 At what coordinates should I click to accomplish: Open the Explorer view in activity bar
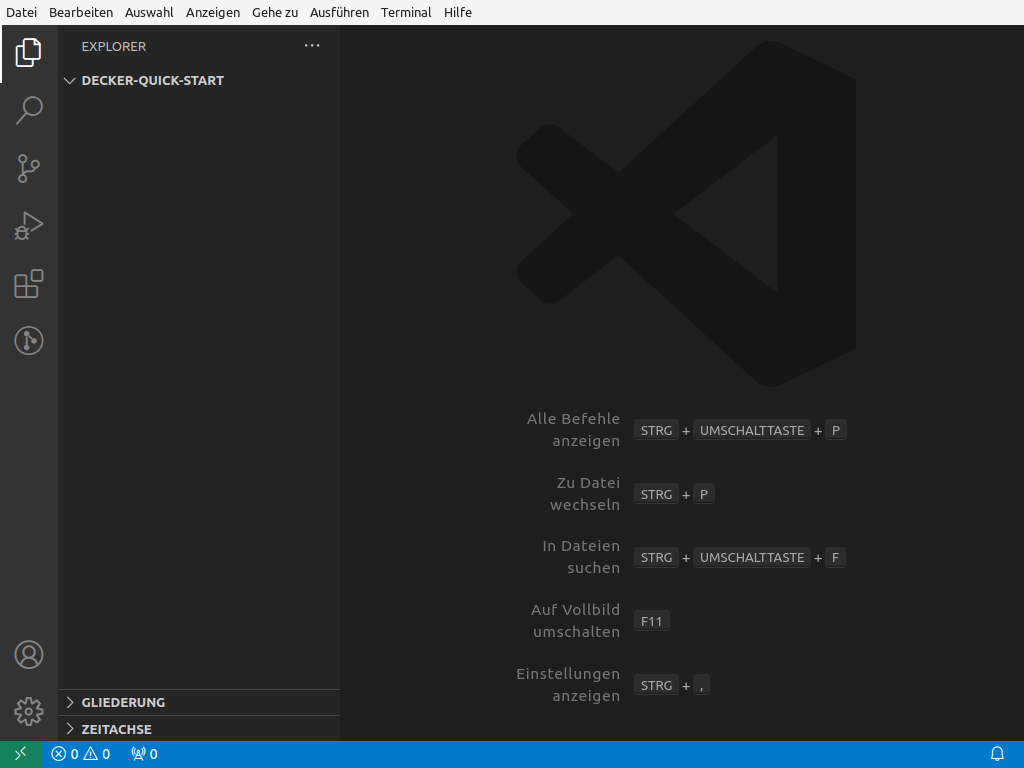[x=29, y=54]
